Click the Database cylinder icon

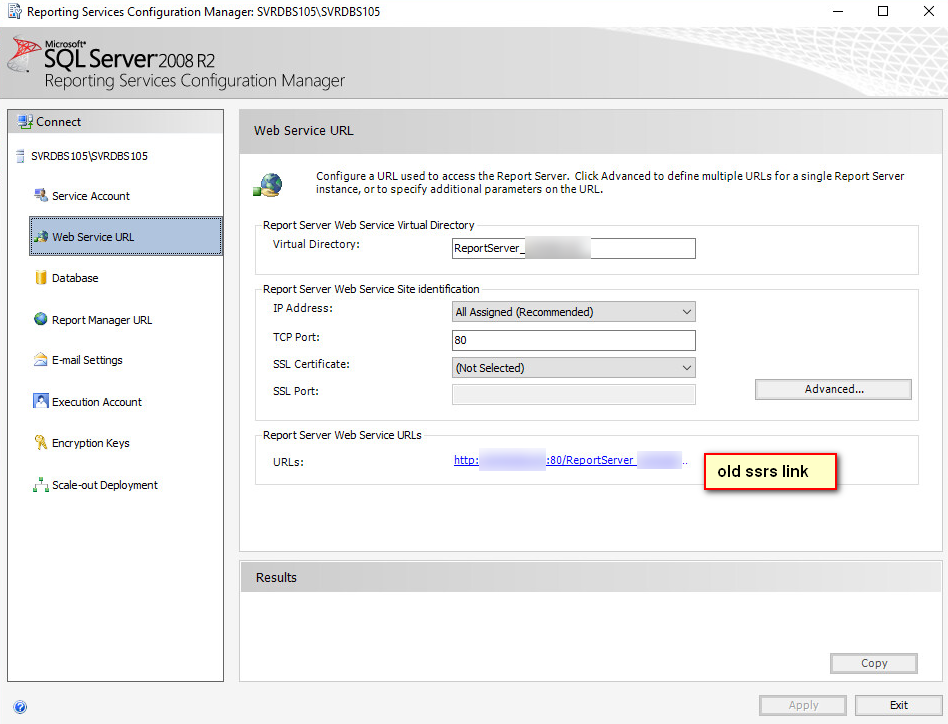coord(41,277)
